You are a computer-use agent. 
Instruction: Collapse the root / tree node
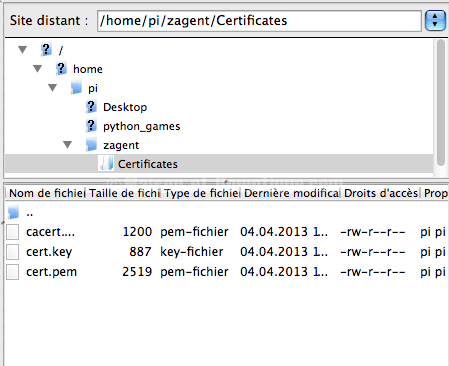click(23, 50)
